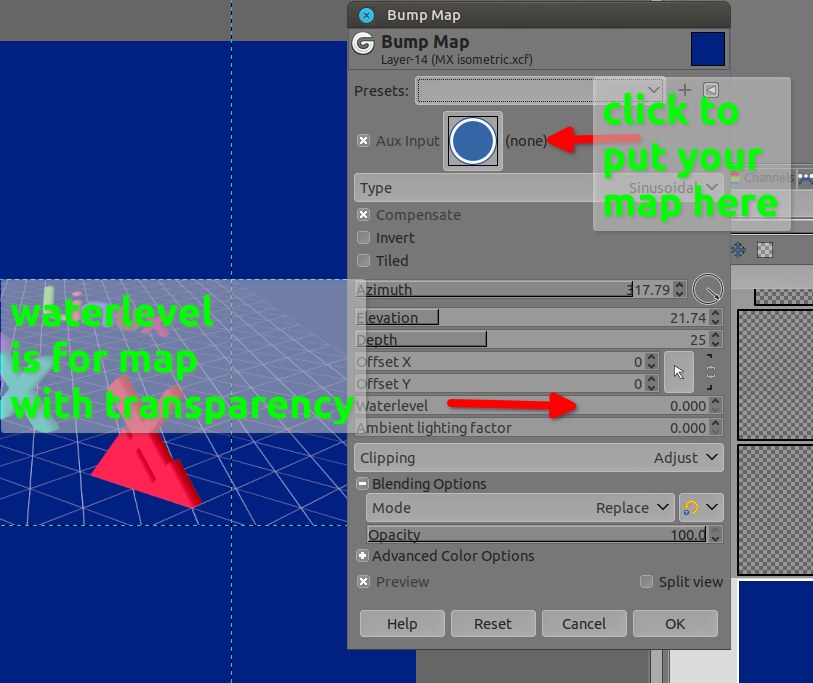
Task: Click the Reset button
Action: pos(493,623)
